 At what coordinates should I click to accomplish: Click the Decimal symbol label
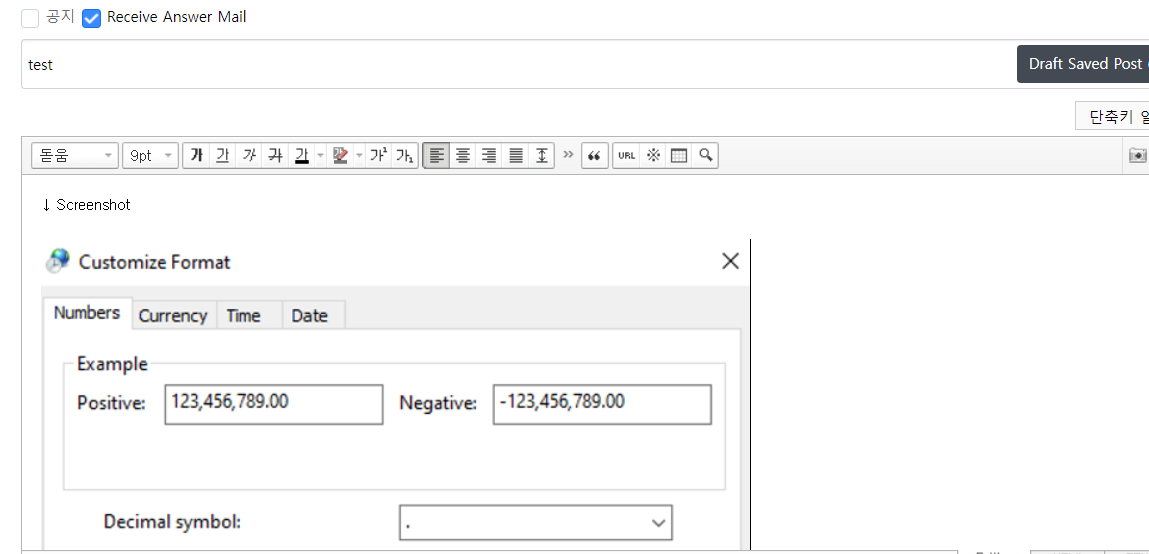(x=172, y=522)
